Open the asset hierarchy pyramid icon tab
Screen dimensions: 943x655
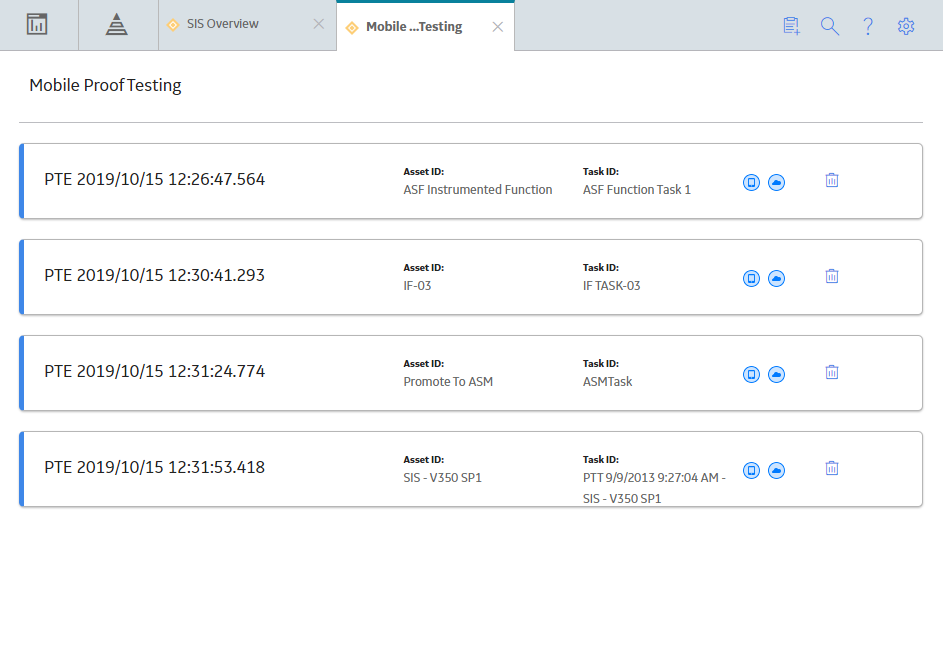[117, 25]
